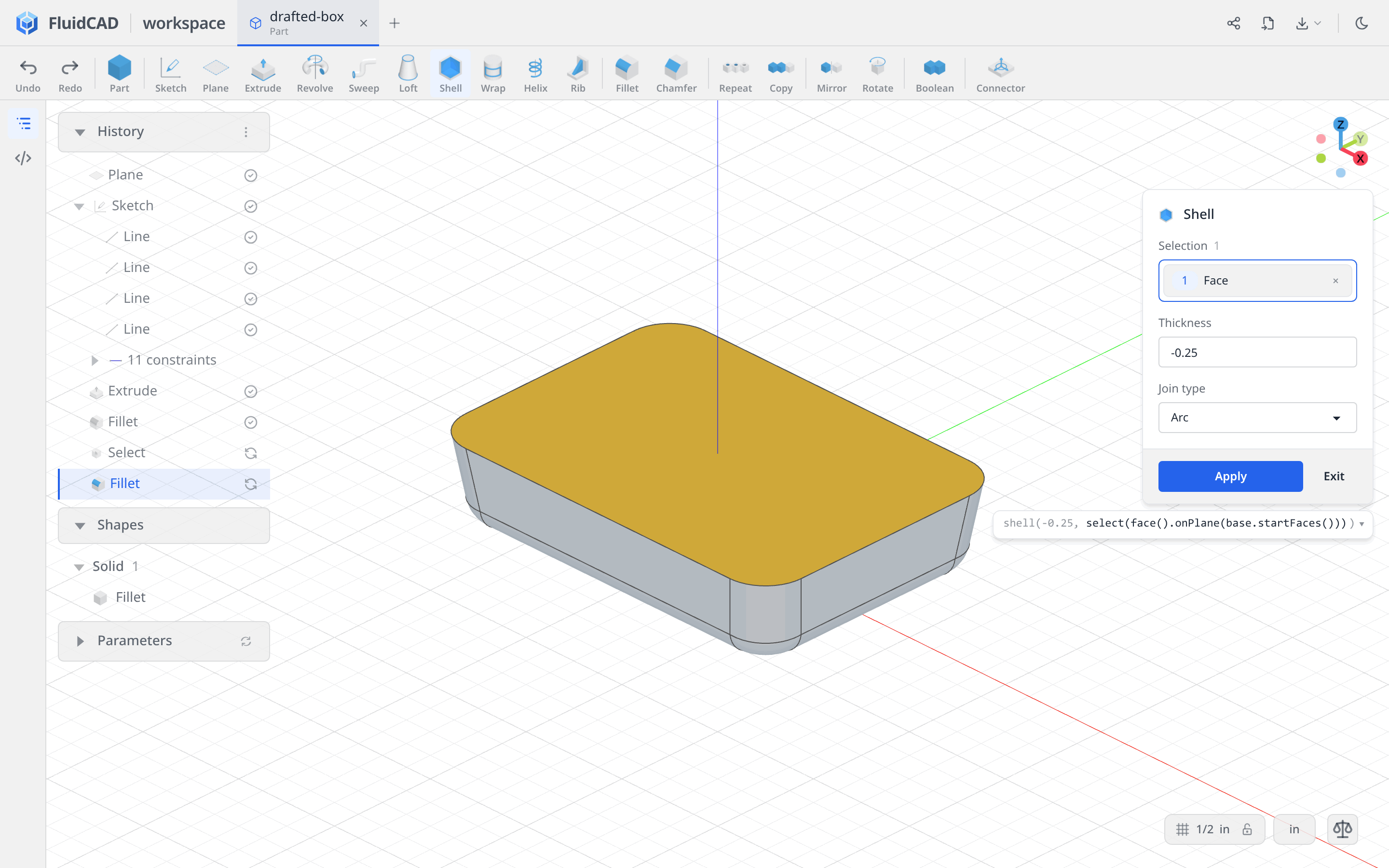Snap view to the Z axis
This screenshot has width=1389, height=868.
(1341, 124)
